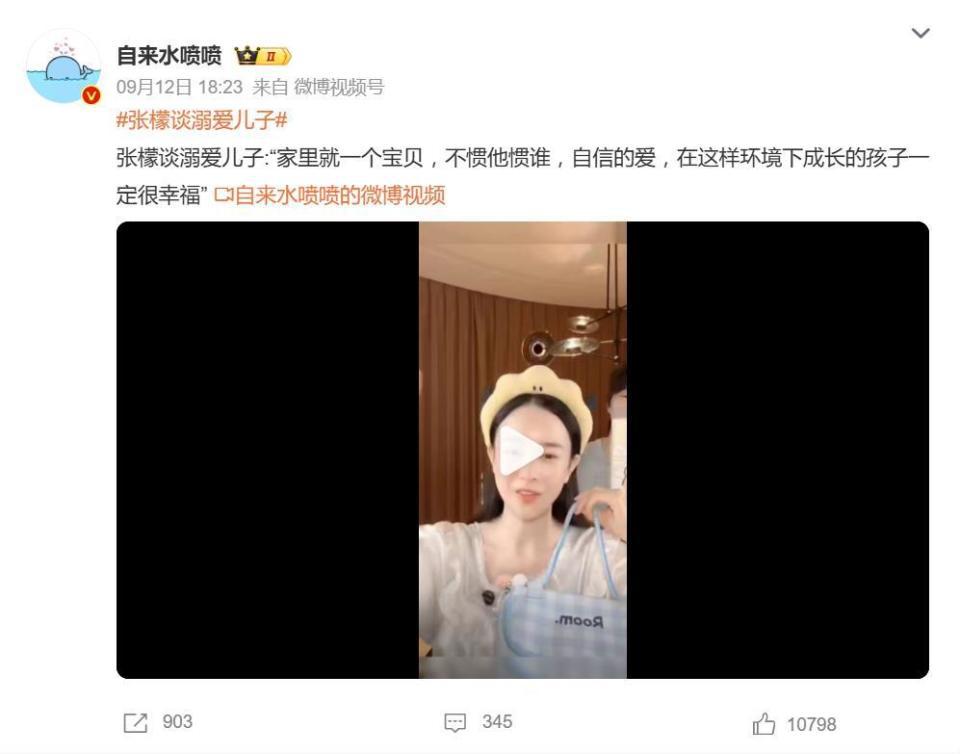Click the 微博视频号 source link
This screenshot has width=960, height=754.
click(339, 87)
